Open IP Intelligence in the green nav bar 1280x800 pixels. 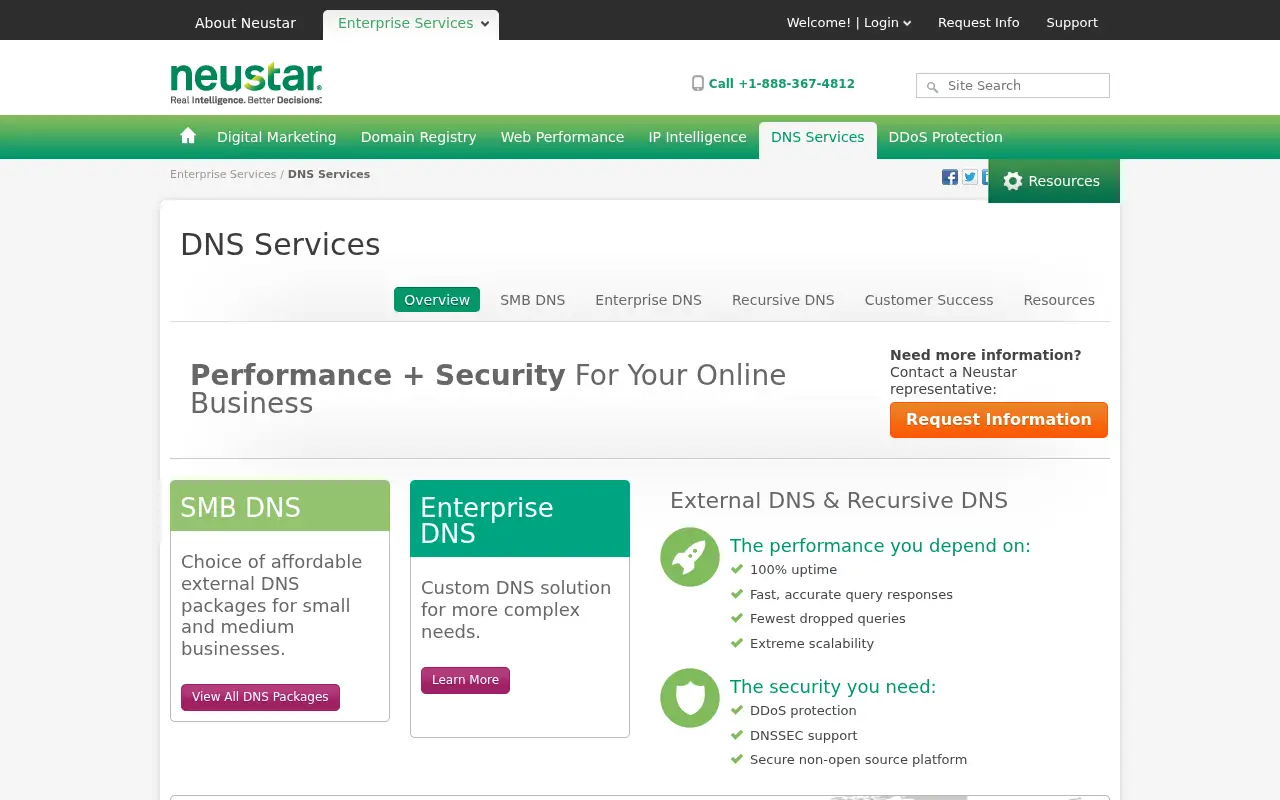[x=697, y=137]
